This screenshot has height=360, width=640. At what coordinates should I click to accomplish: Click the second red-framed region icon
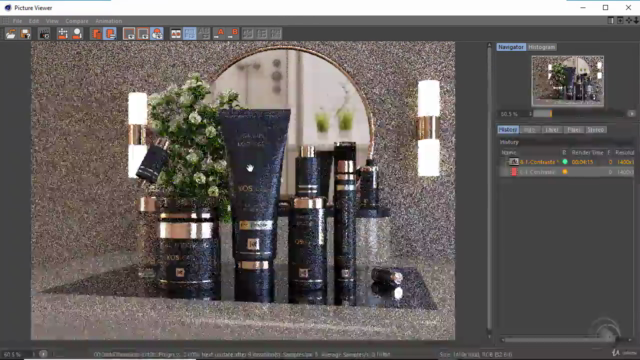click(x=143, y=34)
